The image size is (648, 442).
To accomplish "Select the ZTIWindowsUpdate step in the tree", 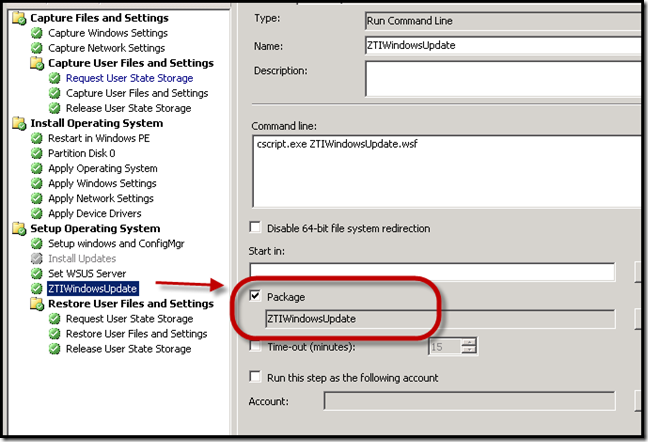I will pos(93,289).
